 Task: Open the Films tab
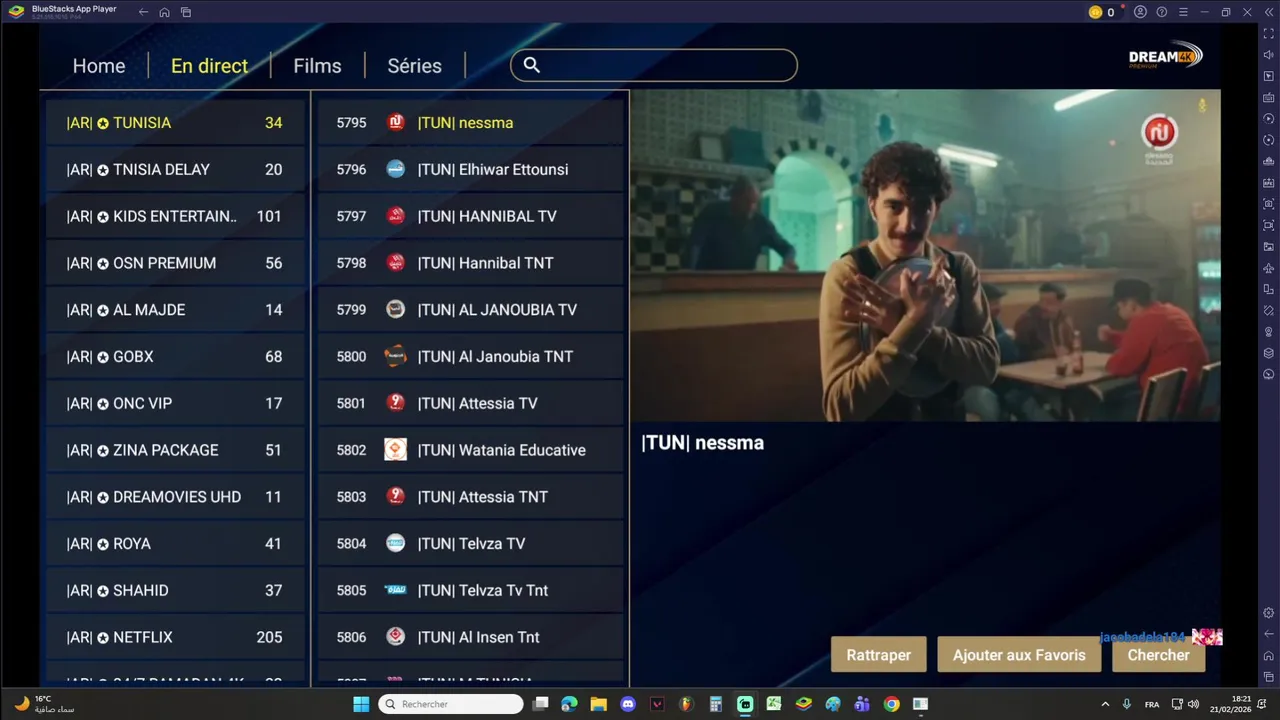(x=317, y=66)
